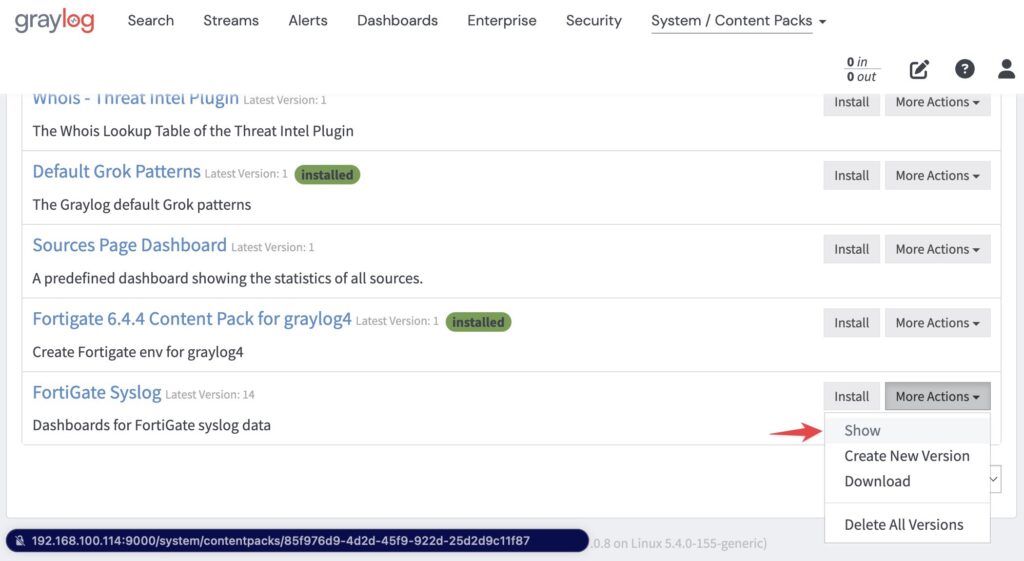Click the page size dropdown behind the menu
1024x561 pixels.
995,479
